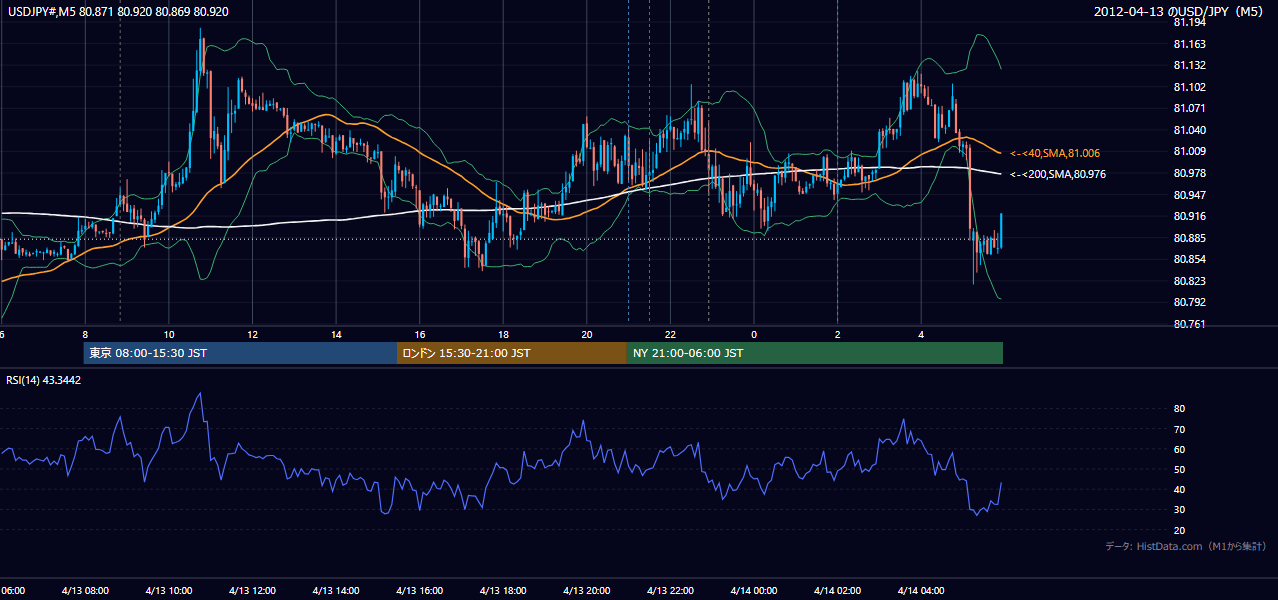Viewport: 1278px width, 600px height.
Task: Click price axis value 80.978
Action: 1190,173
